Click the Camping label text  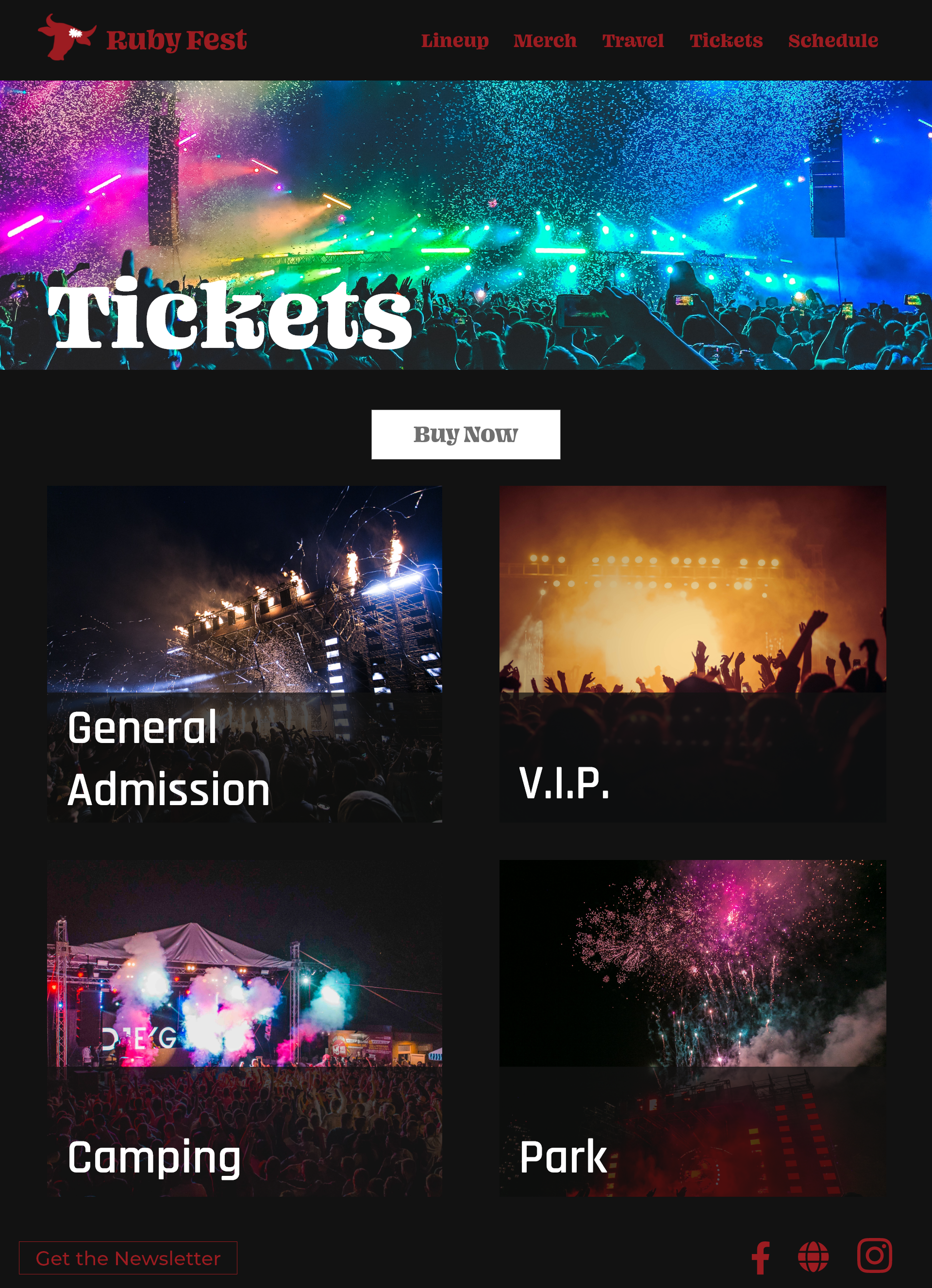(154, 1158)
